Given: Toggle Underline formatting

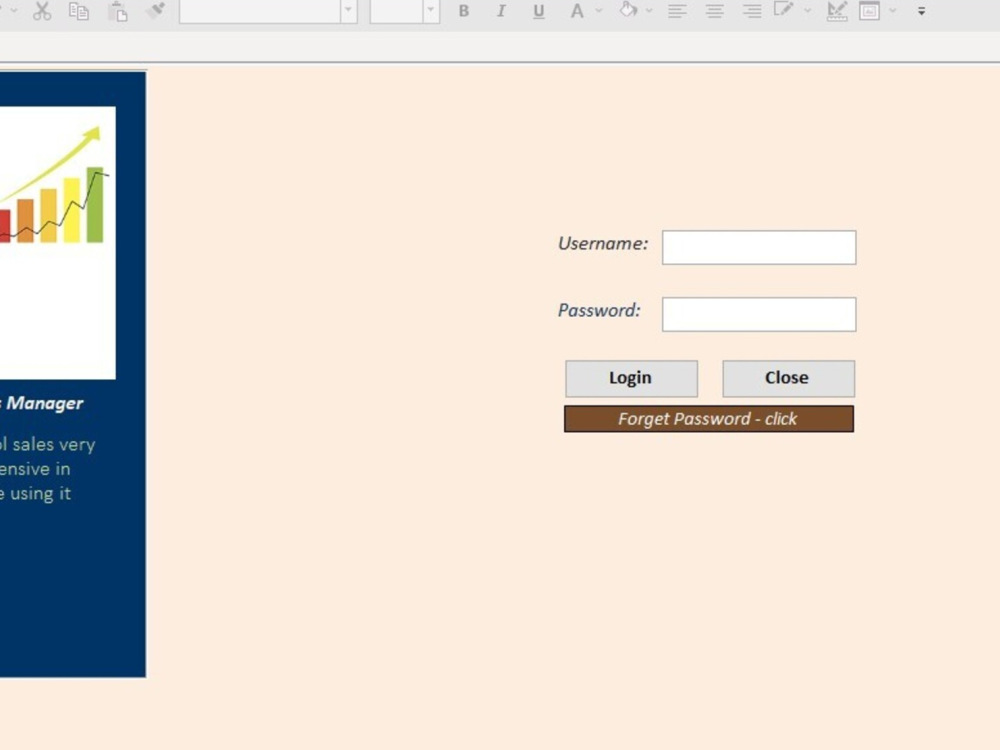Looking at the screenshot, I should 539,11.
